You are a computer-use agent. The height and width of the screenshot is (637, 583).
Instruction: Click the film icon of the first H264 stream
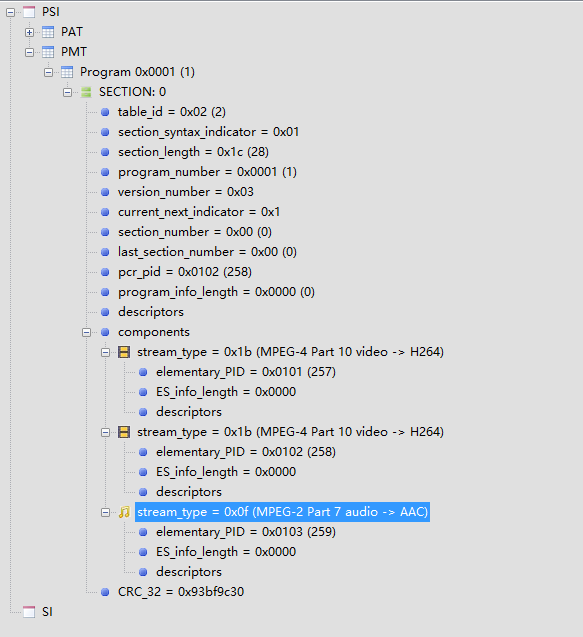(124, 352)
